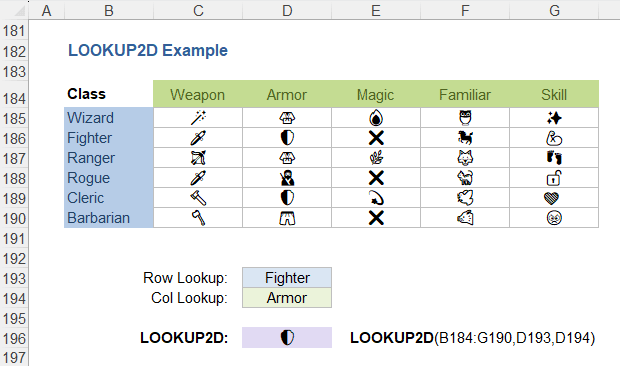Click the Cleric dove familiar icon
Screen dimensions: 620x366
(x=465, y=198)
